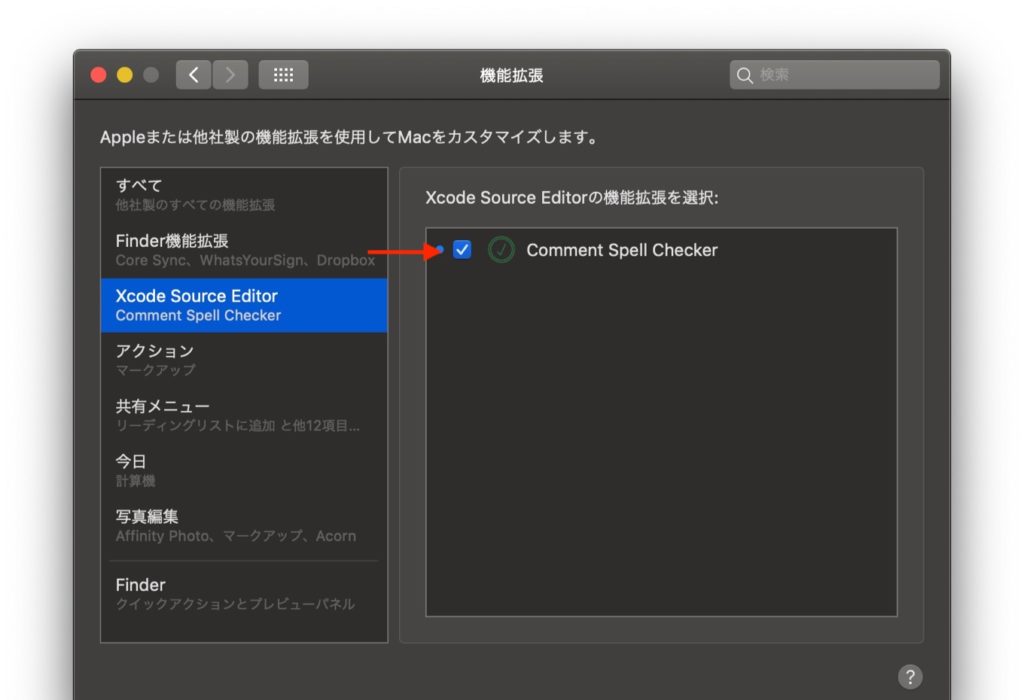This screenshot has height=700, width=1024.
Task: Show all preferences via grid icon
Action: [x=283, y=75]
